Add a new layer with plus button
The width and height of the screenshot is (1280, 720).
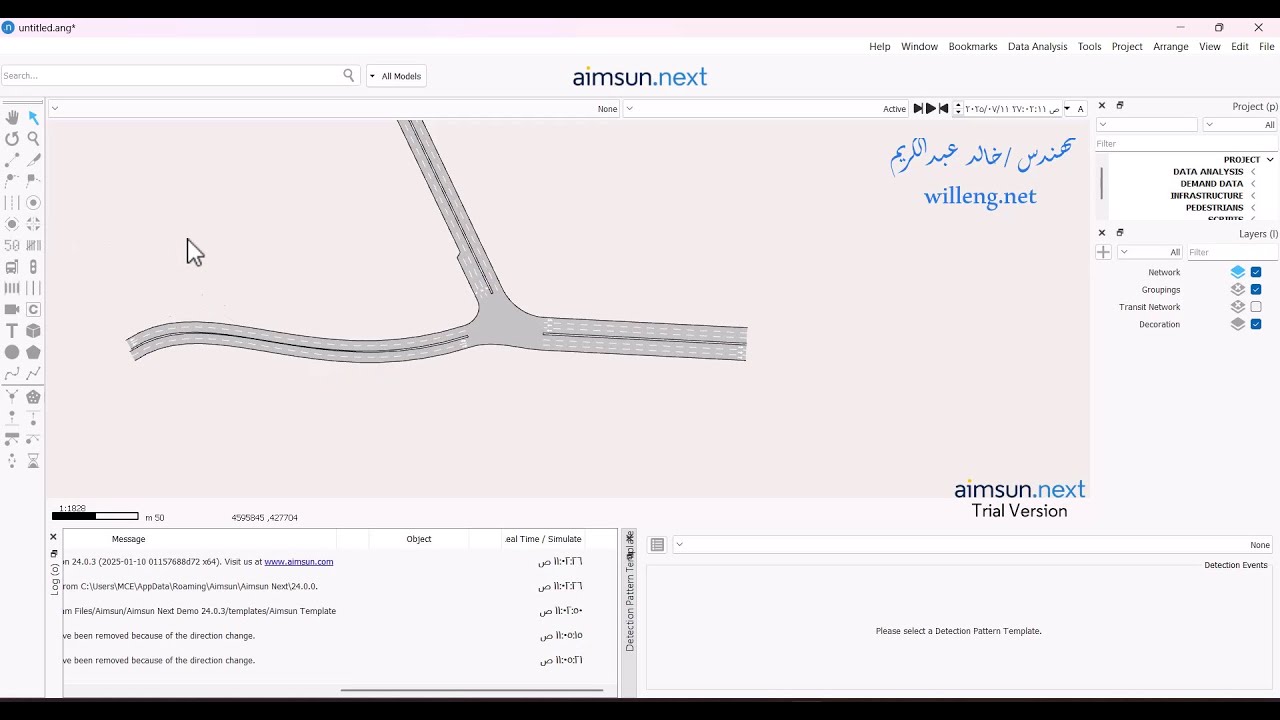(x=1103, y=252)
